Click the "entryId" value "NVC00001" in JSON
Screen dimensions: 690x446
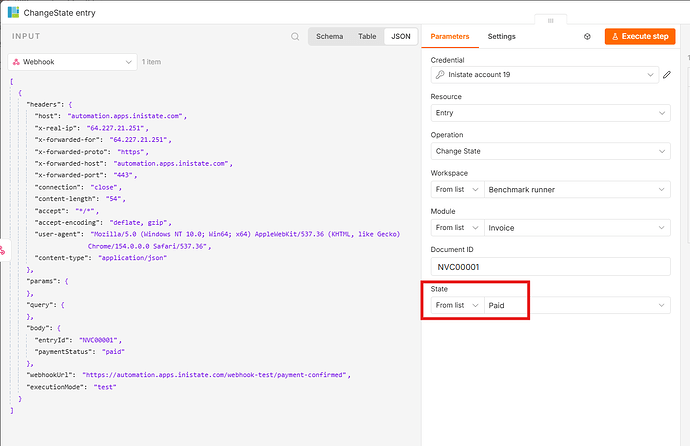[98, 340]
